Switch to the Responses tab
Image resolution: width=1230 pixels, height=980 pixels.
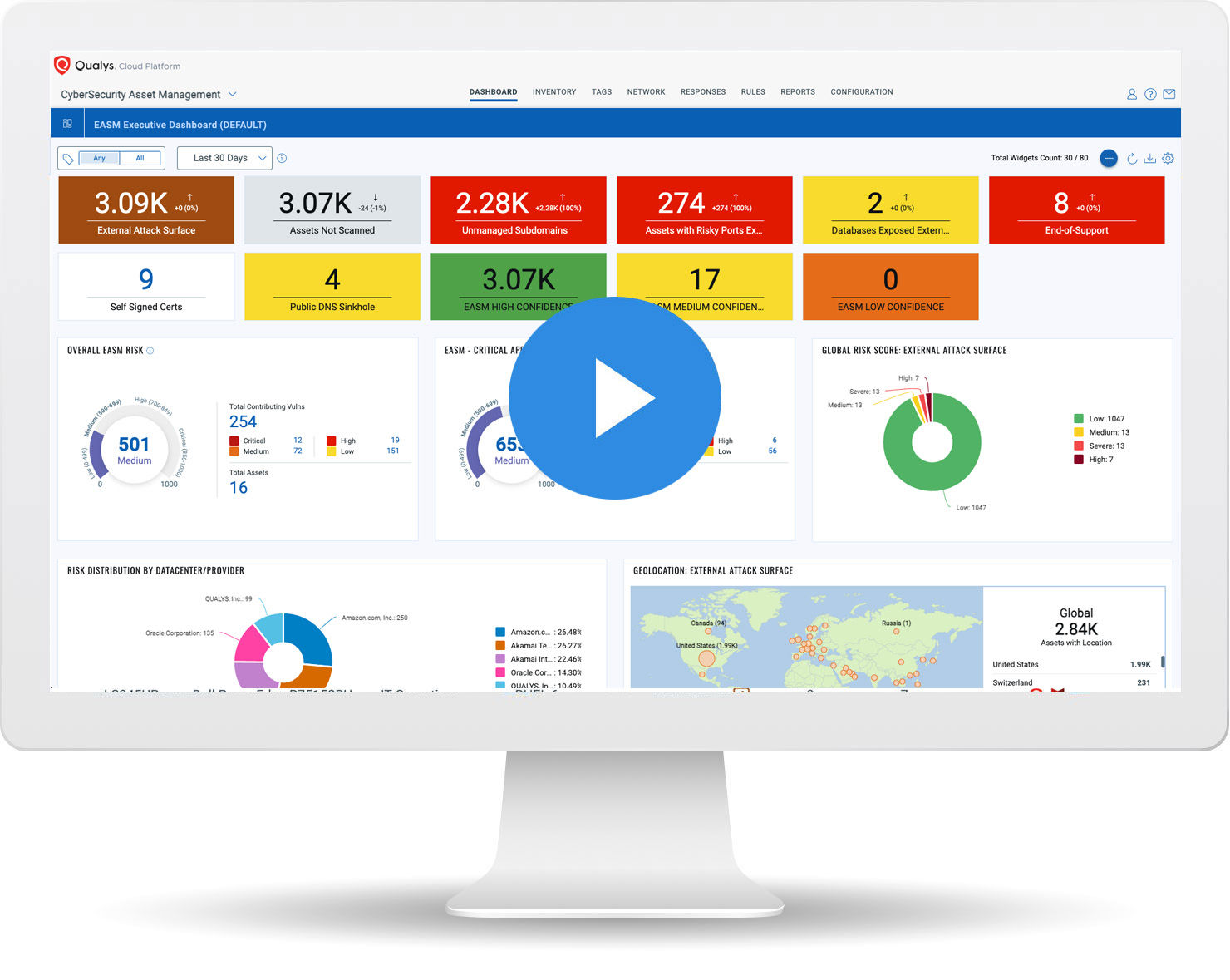(703, 92)
